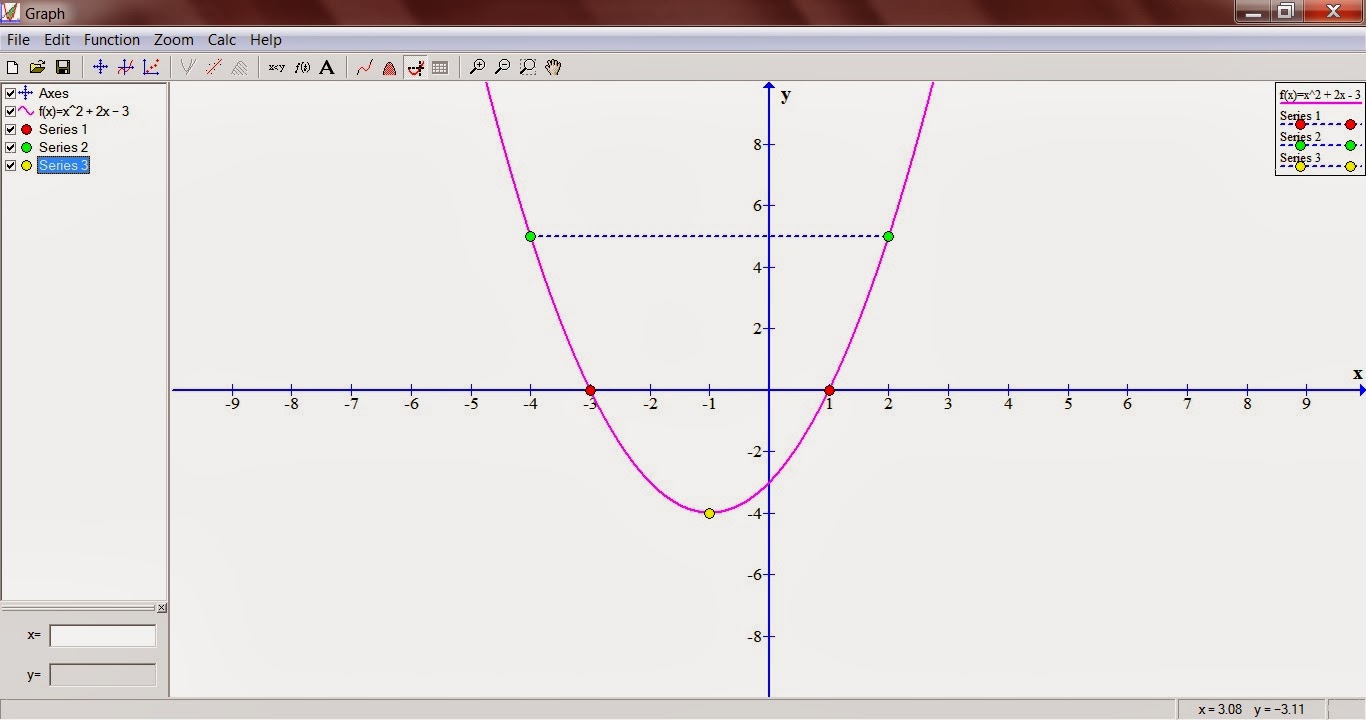Close the evaluation panel with x
Viewport: 1366px width, 720px height.
click(x=162, y=607)
